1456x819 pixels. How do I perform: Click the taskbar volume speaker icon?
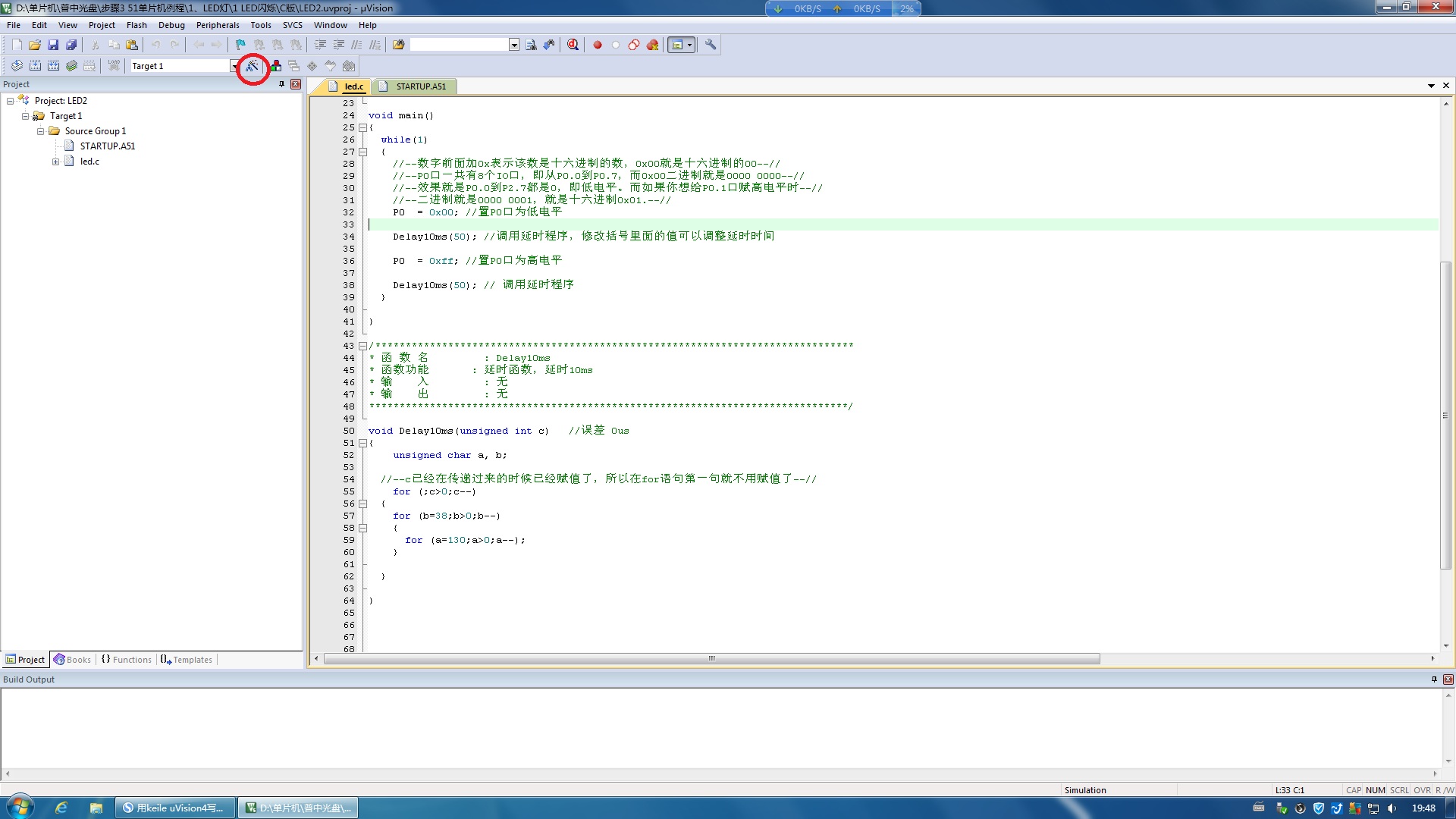tap(1392, 808)
